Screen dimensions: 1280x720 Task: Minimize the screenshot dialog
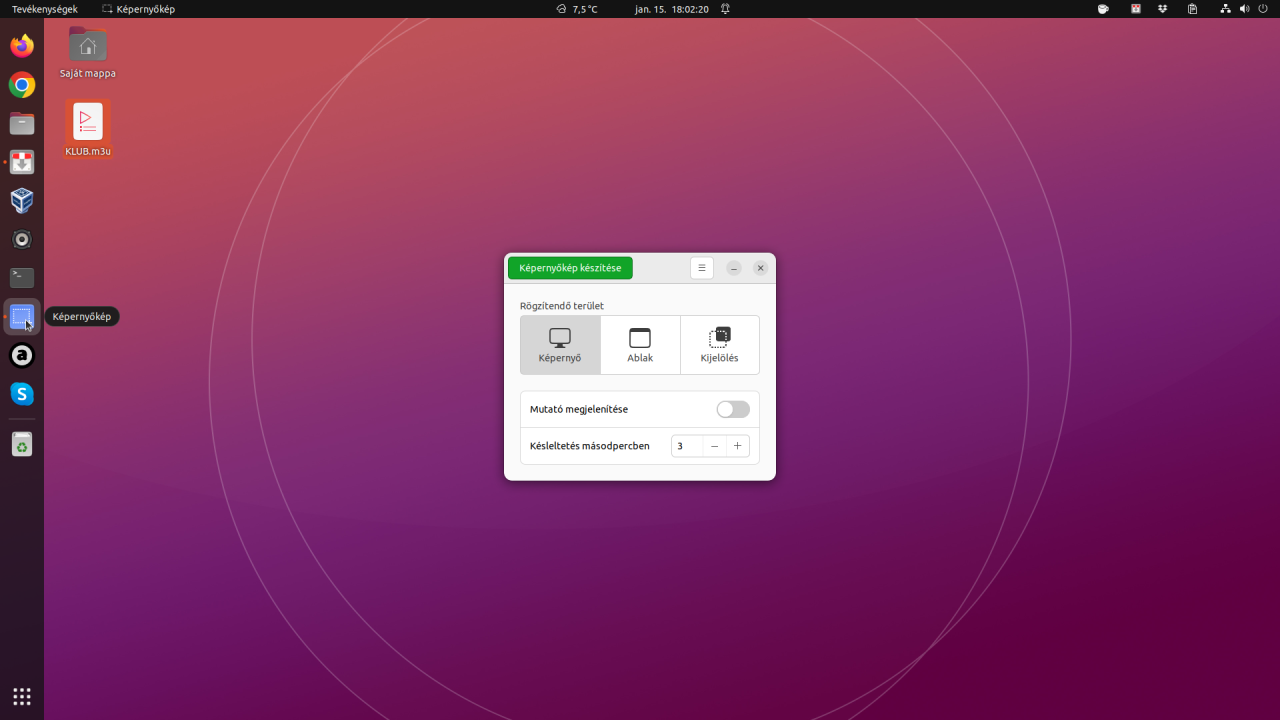click(x=734, y=268)
